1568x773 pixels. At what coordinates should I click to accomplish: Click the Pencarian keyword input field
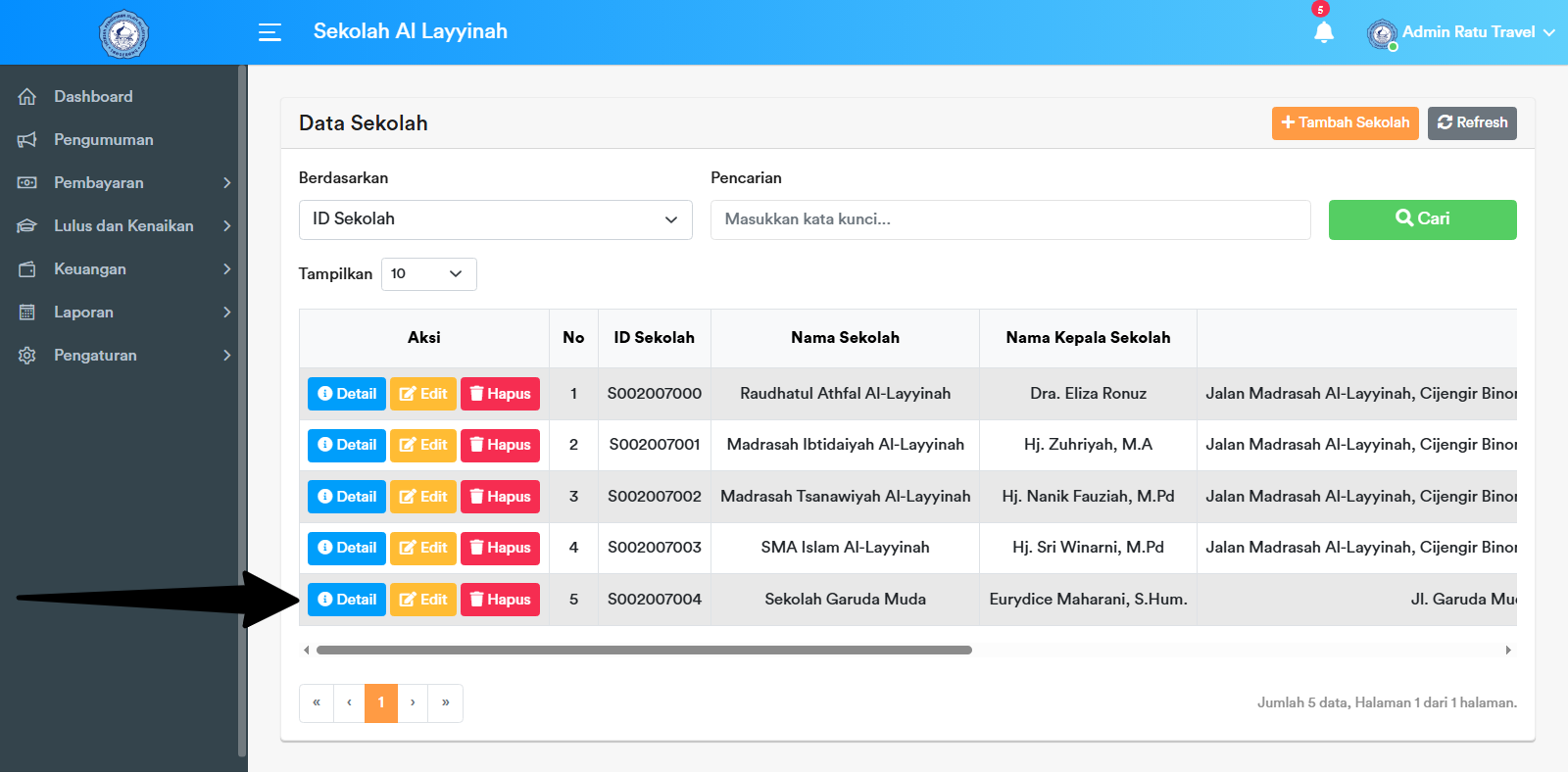(x=1009, y=219)
